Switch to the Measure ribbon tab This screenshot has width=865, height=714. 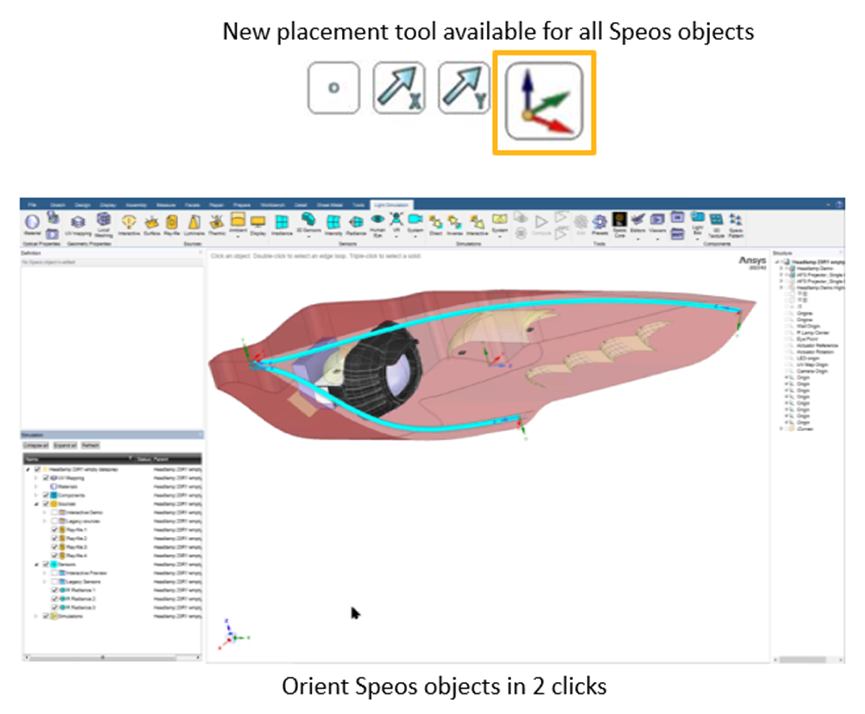click(166, 205)
